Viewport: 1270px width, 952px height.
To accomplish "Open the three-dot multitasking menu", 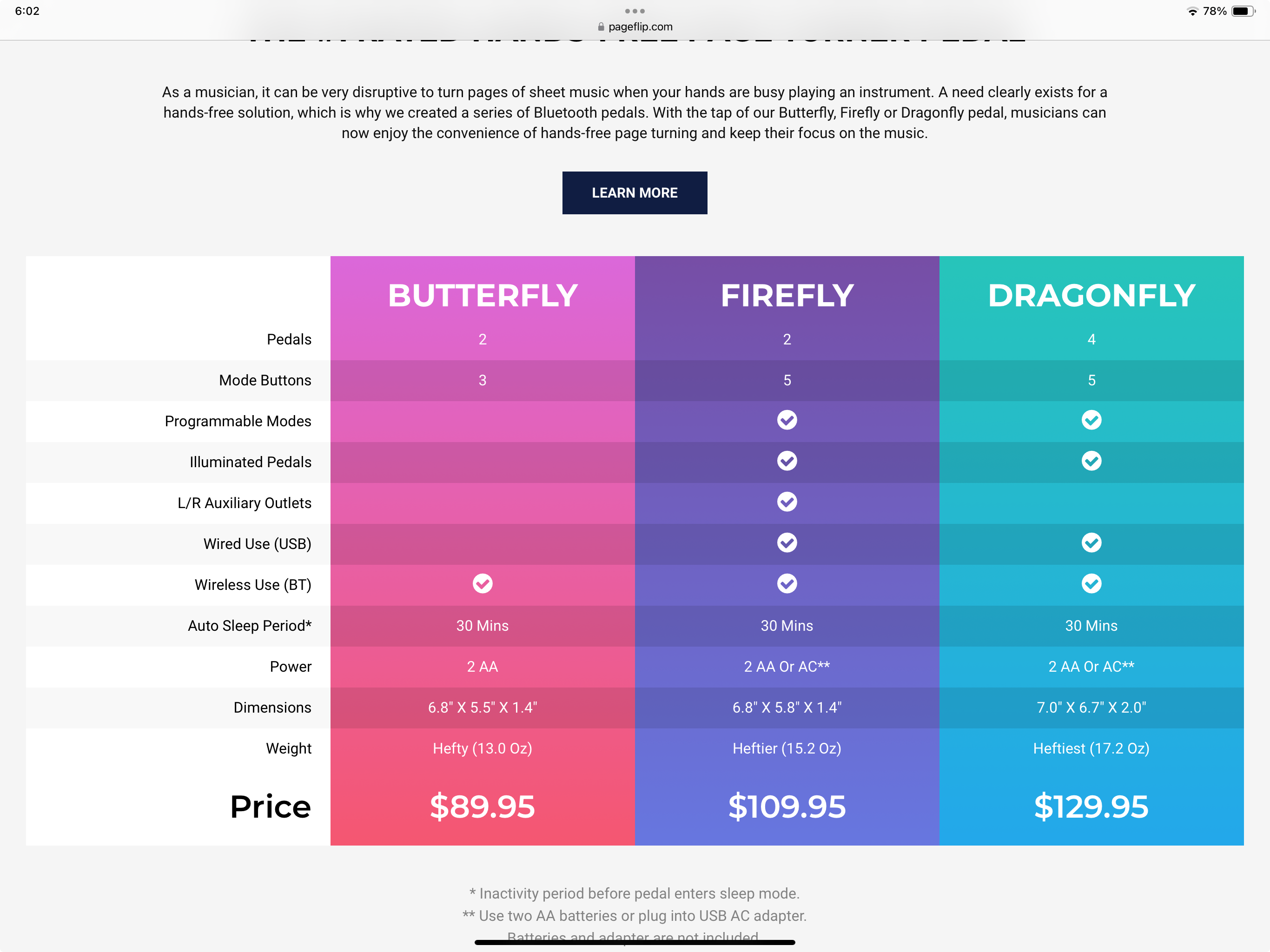I will pos(635,11).
